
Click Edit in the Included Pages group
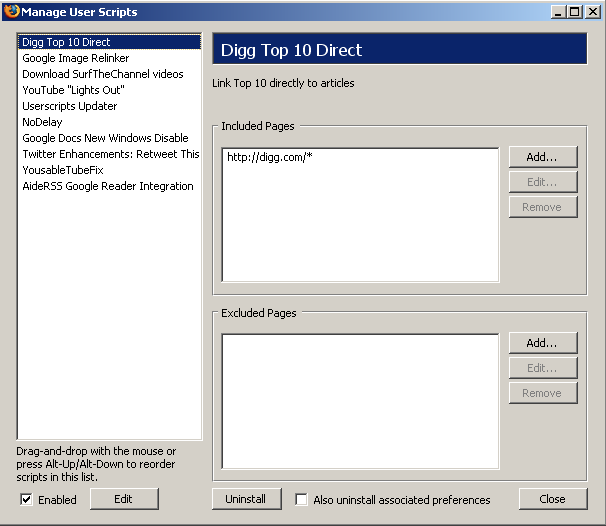point(543,182)
